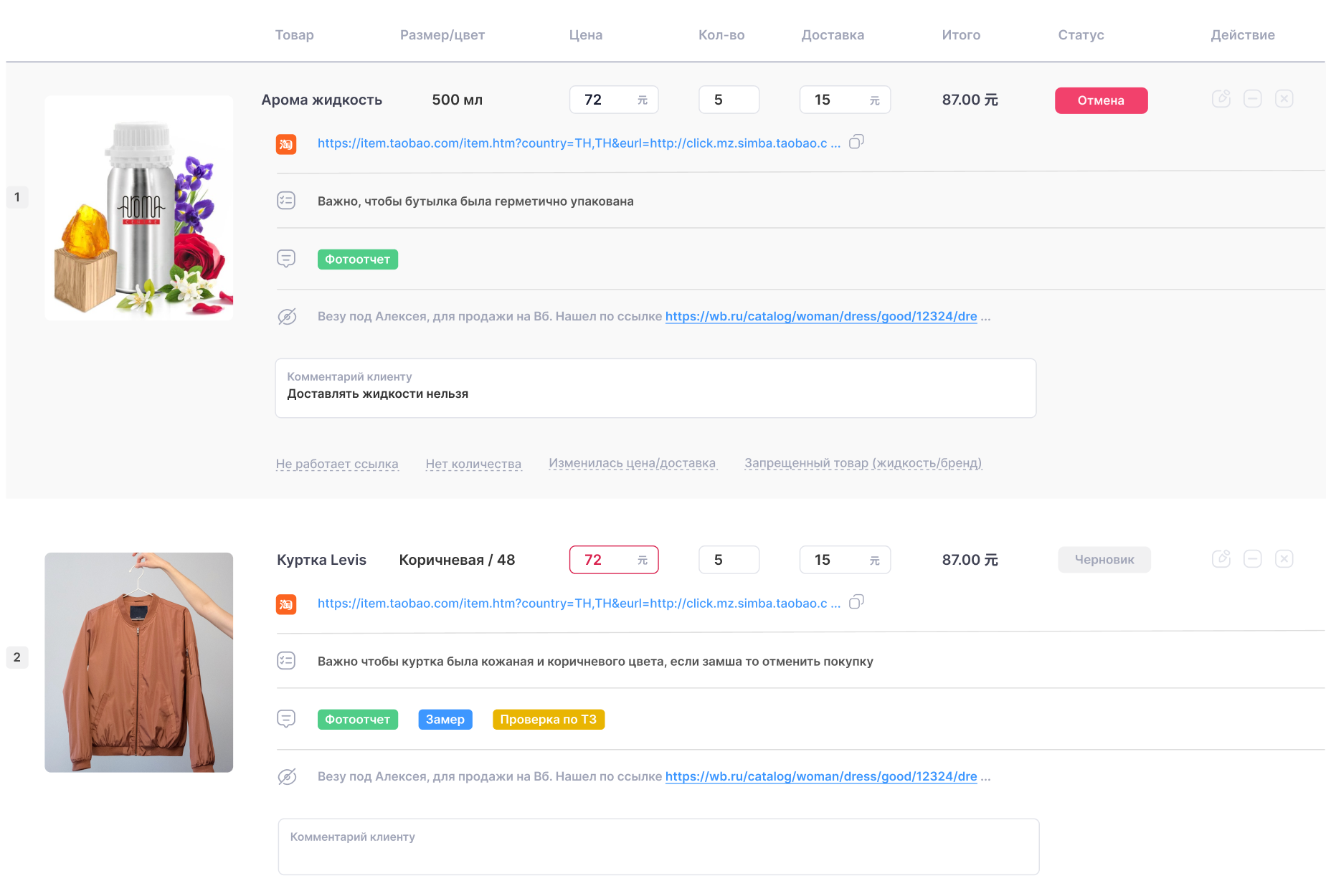The image size is (1331, 896).
Task: Click the orange Taobao icon for Куртка Levis
Action: (x=286, y=604)
